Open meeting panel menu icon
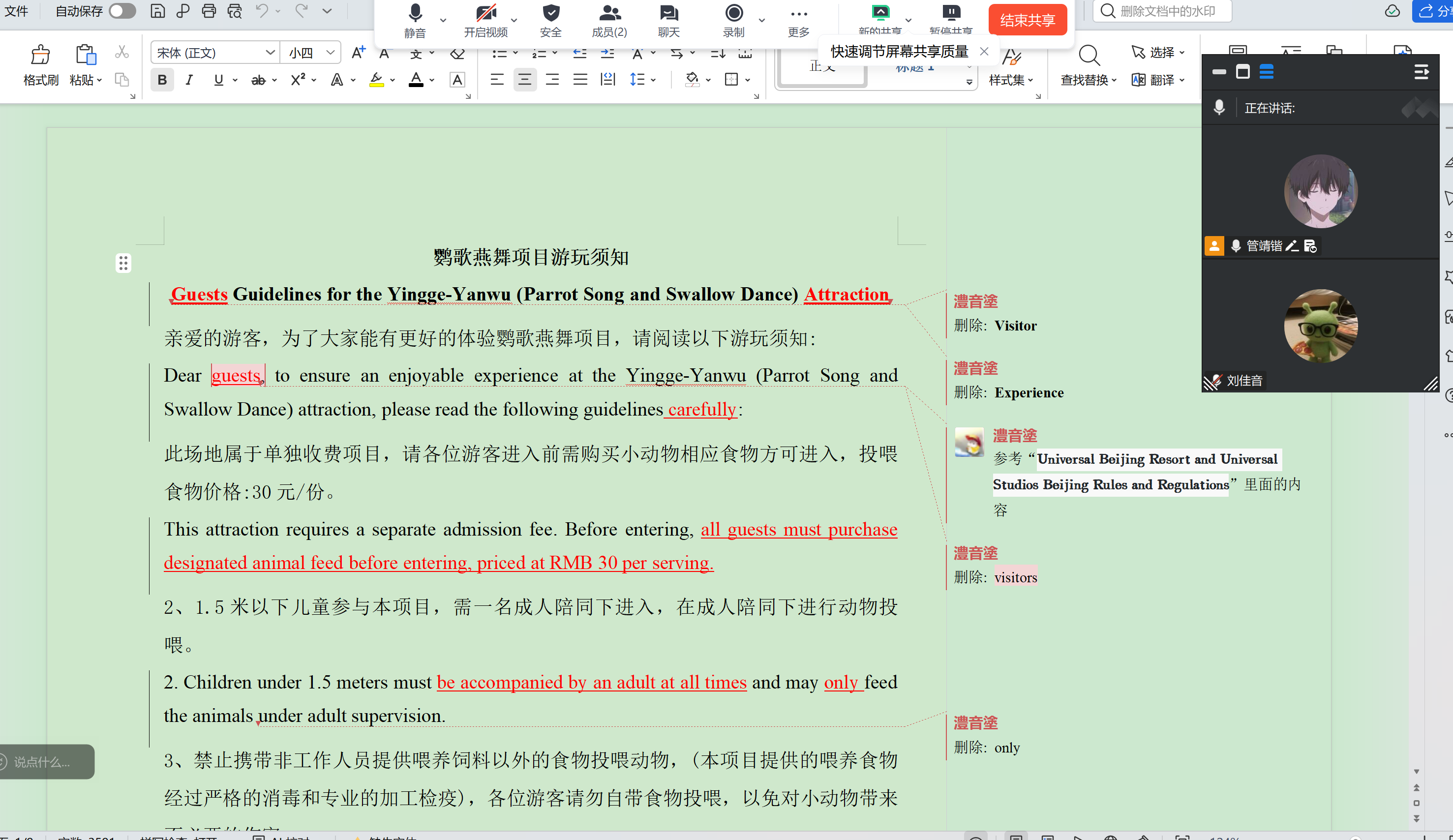Screen dimensions: 1453x840 point(1422,71)
